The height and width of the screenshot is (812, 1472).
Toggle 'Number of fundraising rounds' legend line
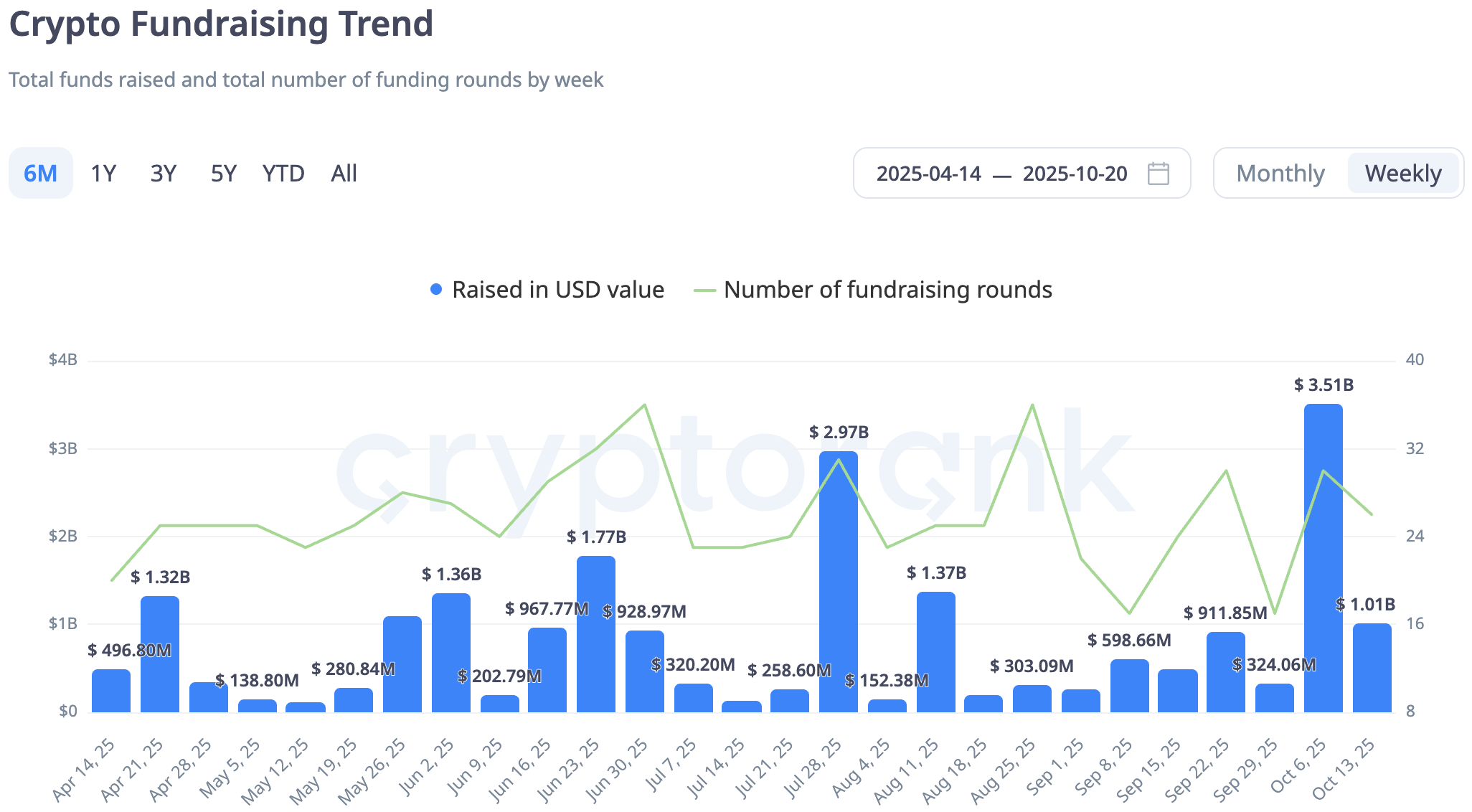[705, 291]
